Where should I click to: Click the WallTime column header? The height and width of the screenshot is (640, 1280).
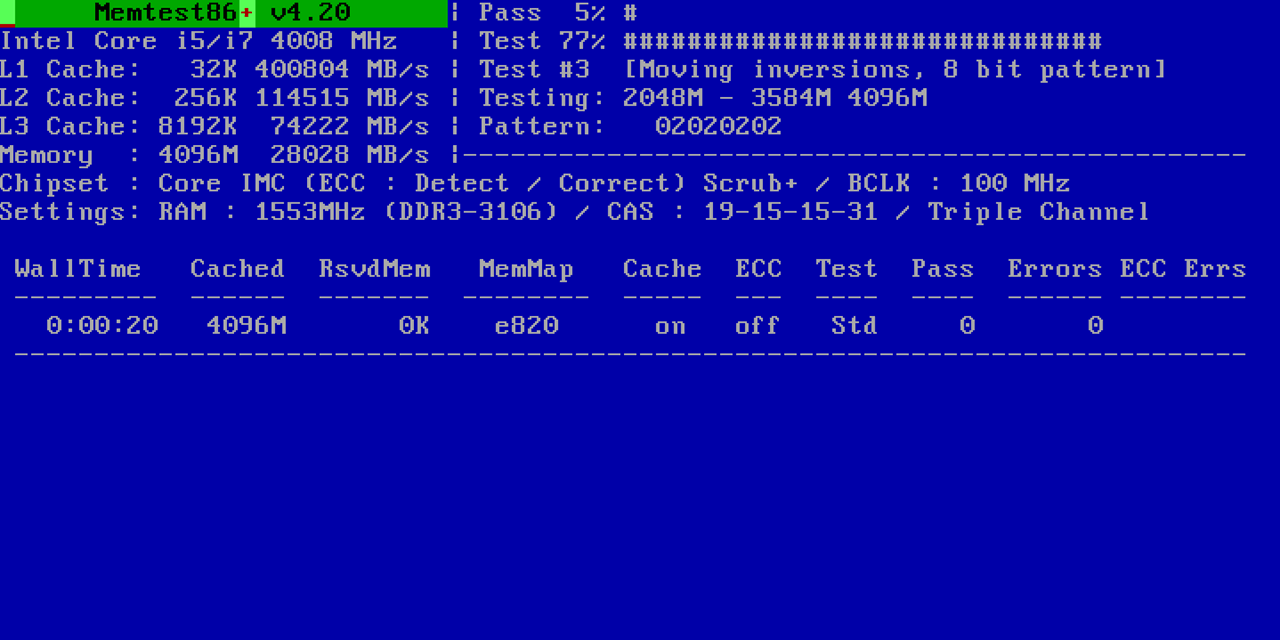click(78, 269)
